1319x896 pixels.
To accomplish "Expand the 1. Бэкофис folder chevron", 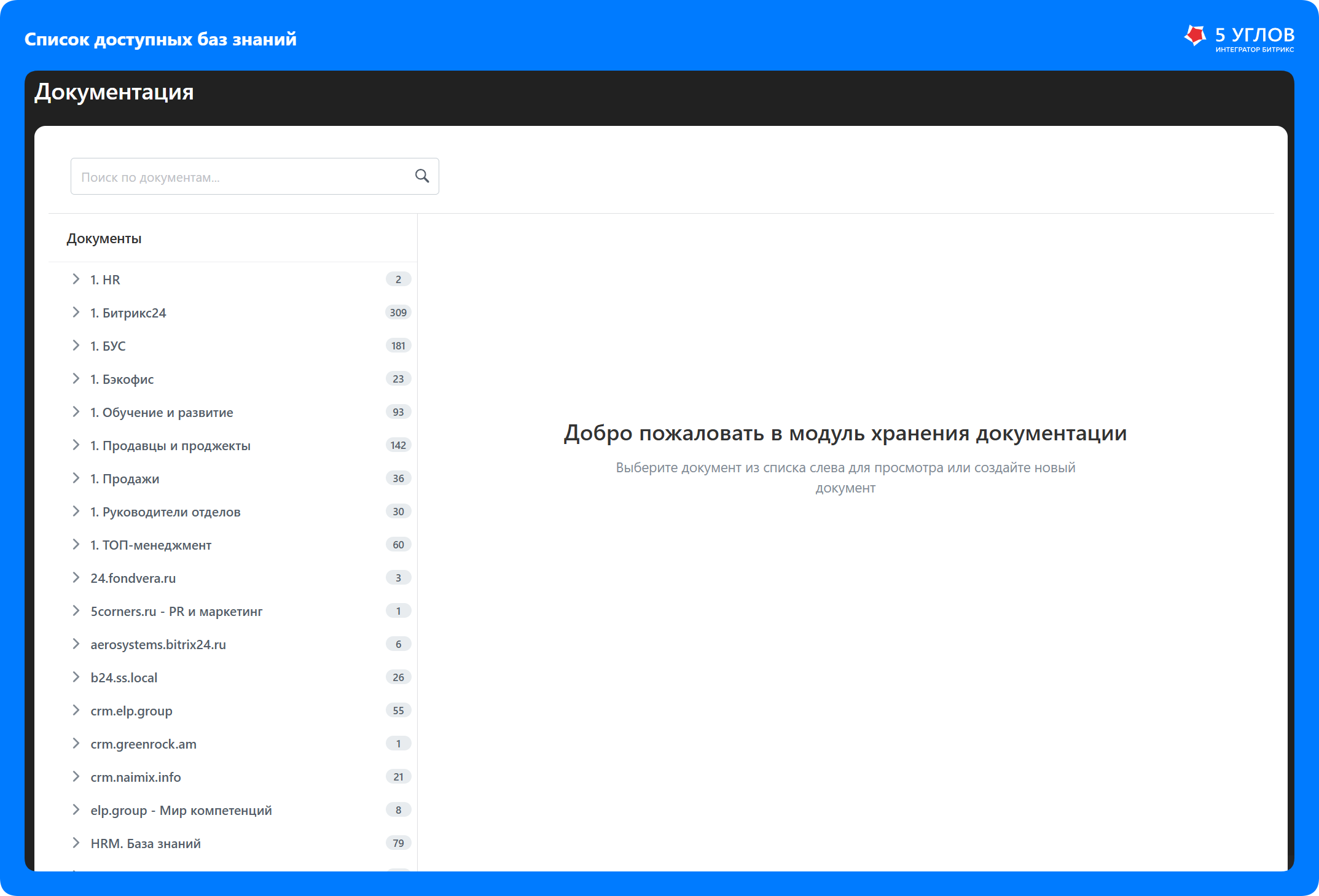I will (x=76, y=378).
